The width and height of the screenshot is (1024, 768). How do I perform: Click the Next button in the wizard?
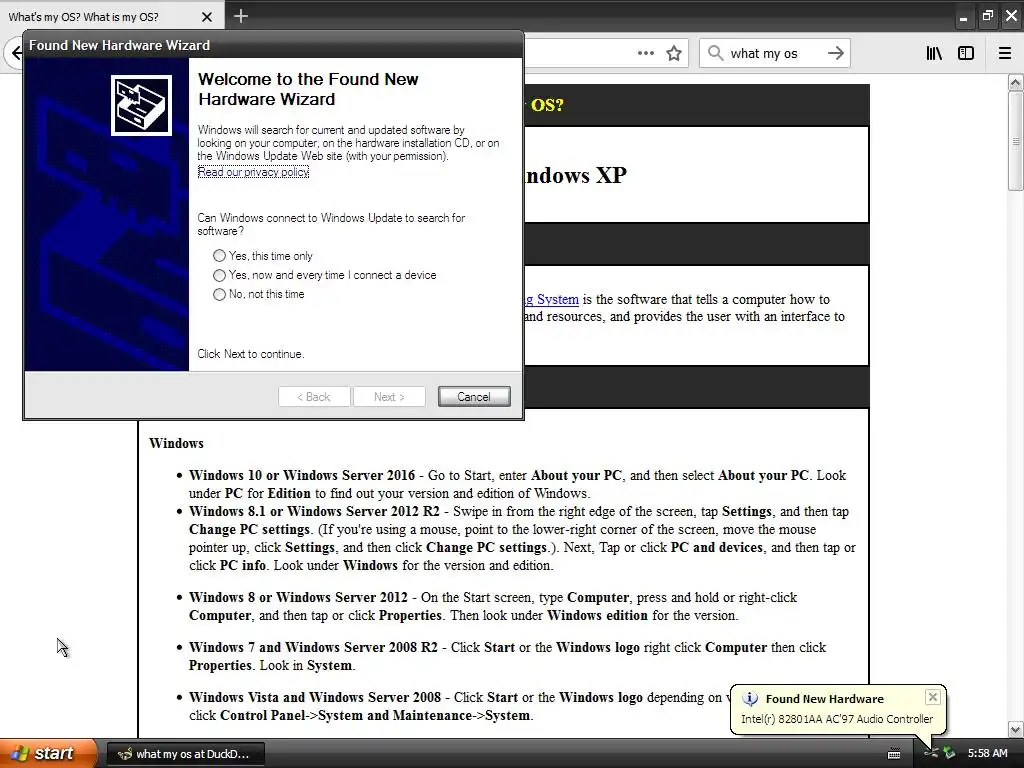pos(389,396)
